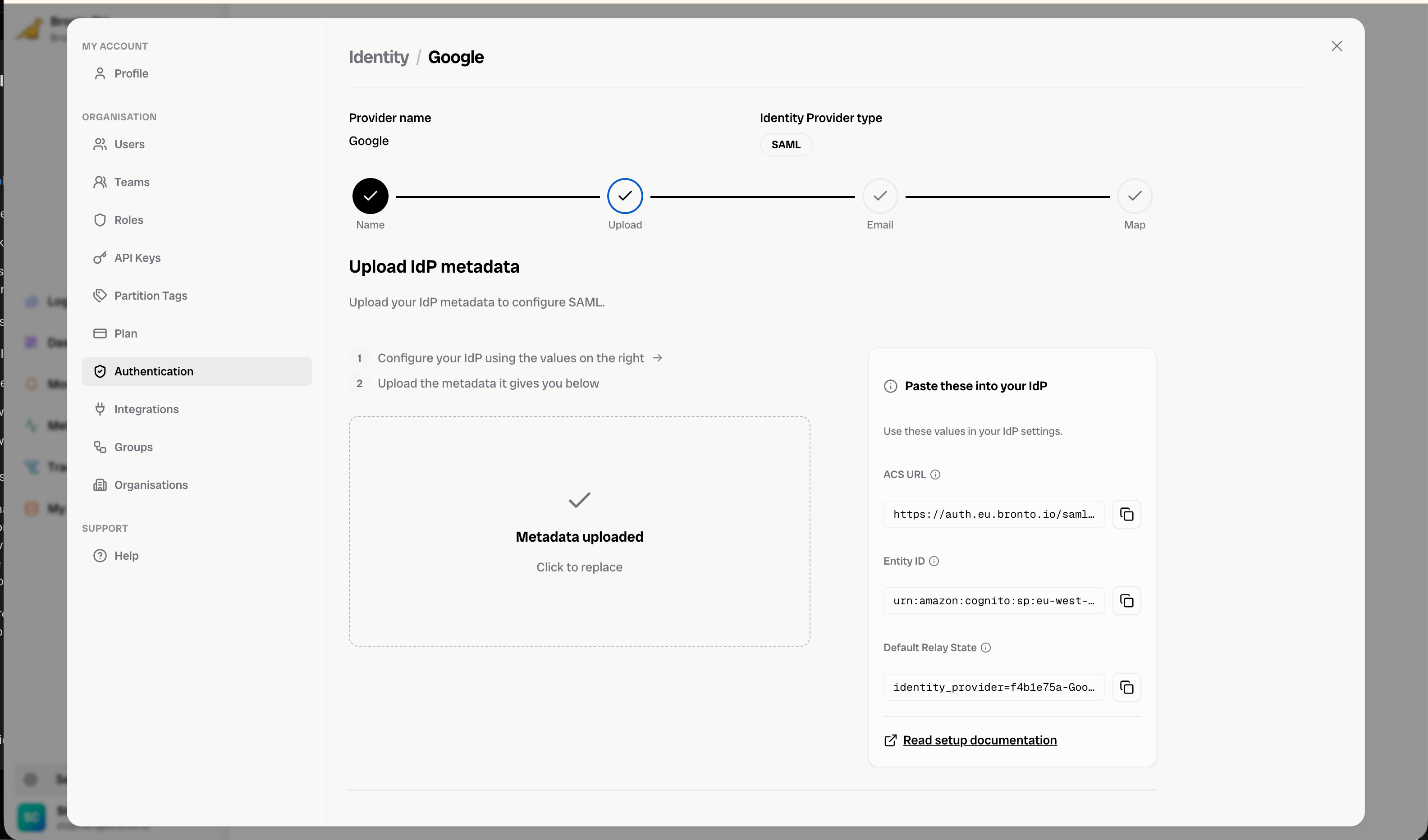Open Read setup documentation link

980,740
